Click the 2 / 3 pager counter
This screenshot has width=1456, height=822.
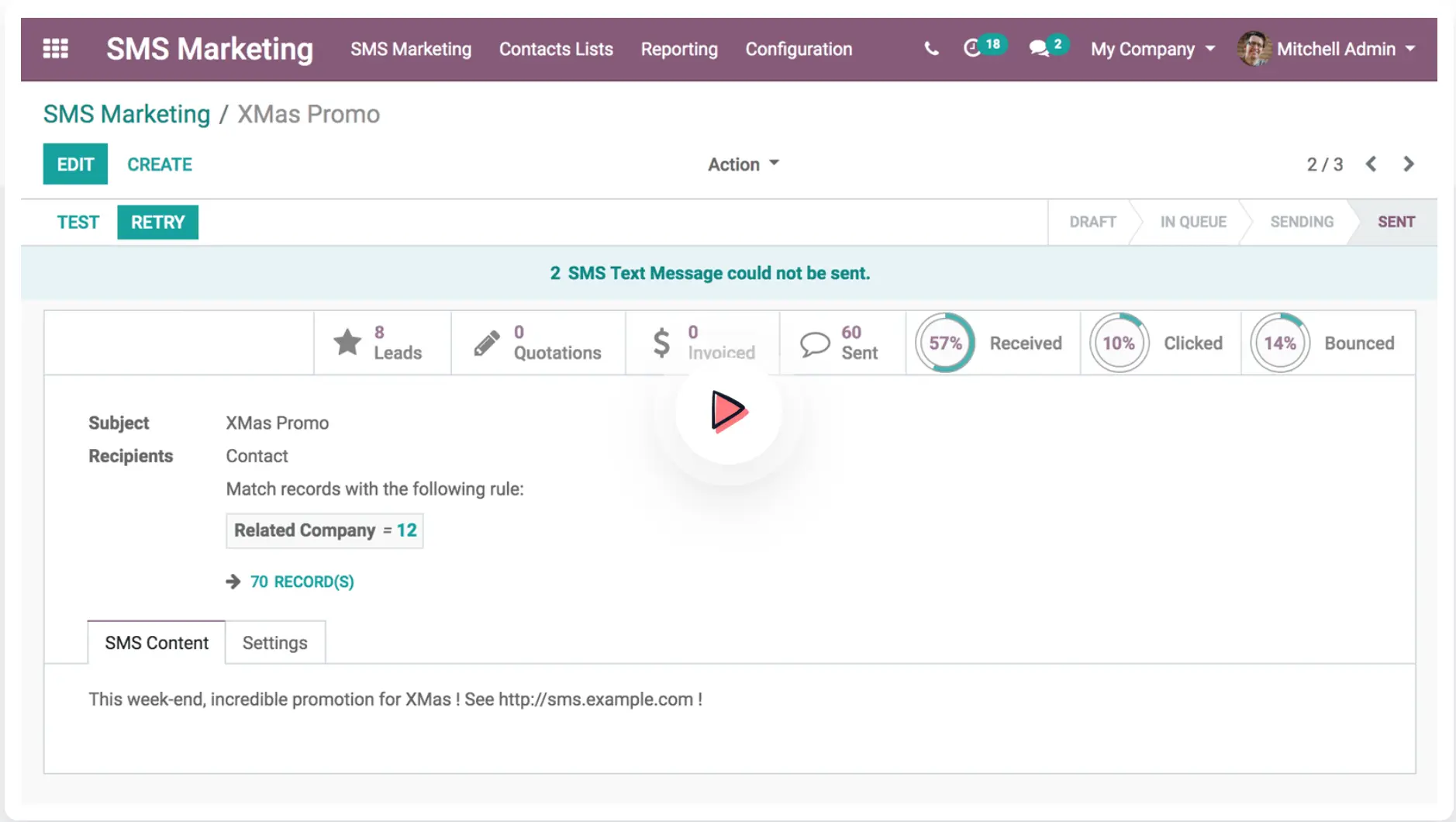(1325, 164)
